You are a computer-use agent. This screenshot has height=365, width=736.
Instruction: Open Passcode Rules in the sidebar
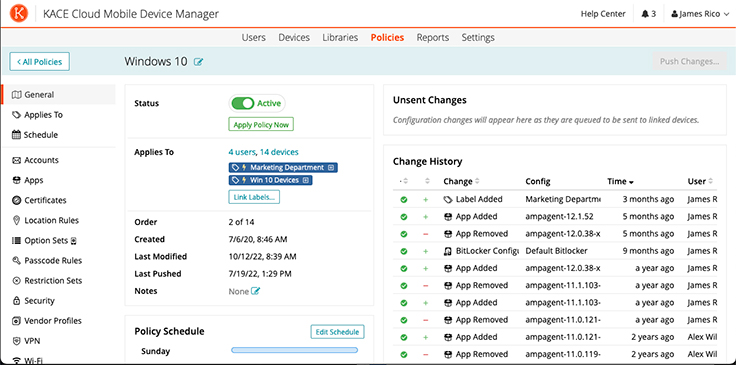[x=47, y=261]
